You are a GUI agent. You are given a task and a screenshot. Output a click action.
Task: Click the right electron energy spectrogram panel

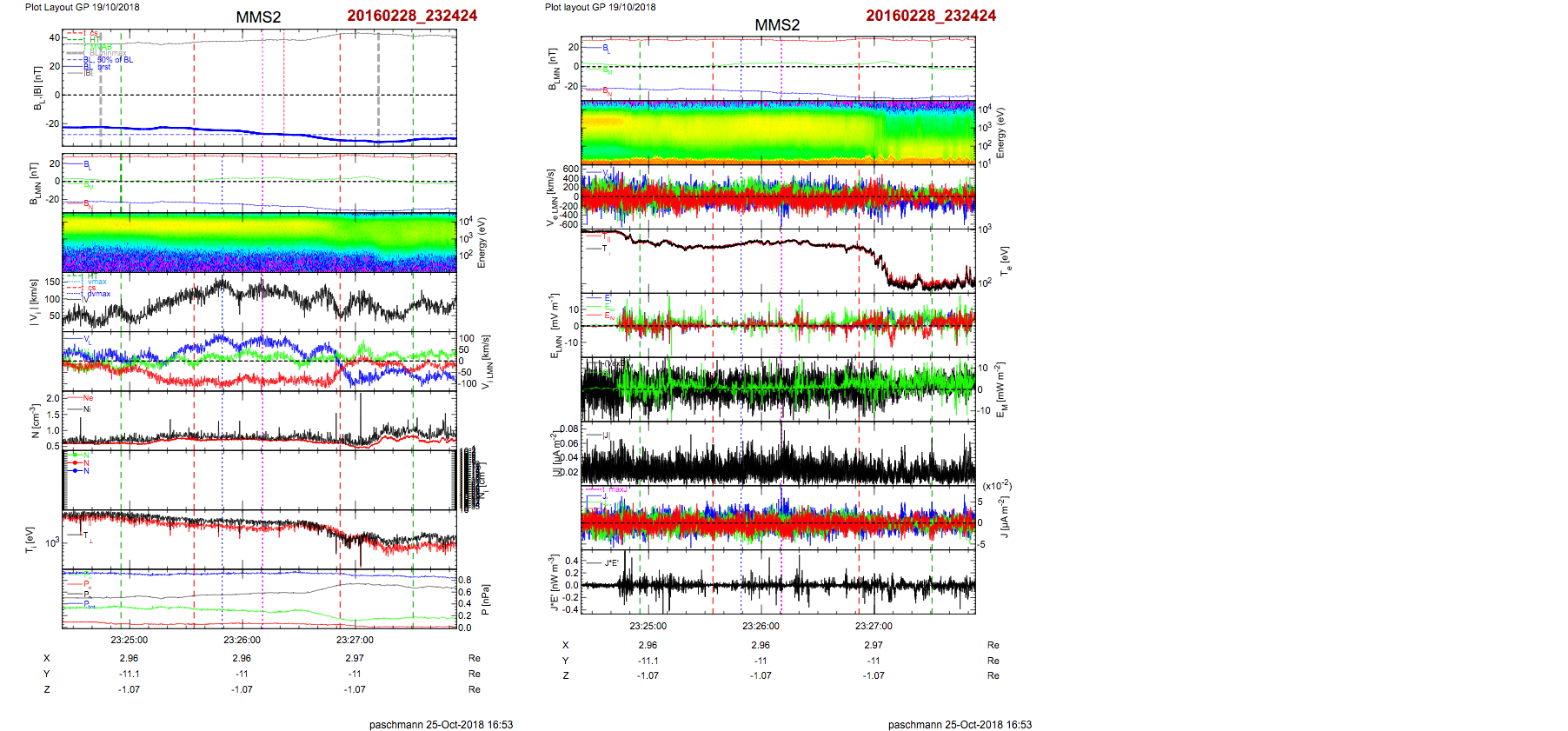[x=777, y=132]
